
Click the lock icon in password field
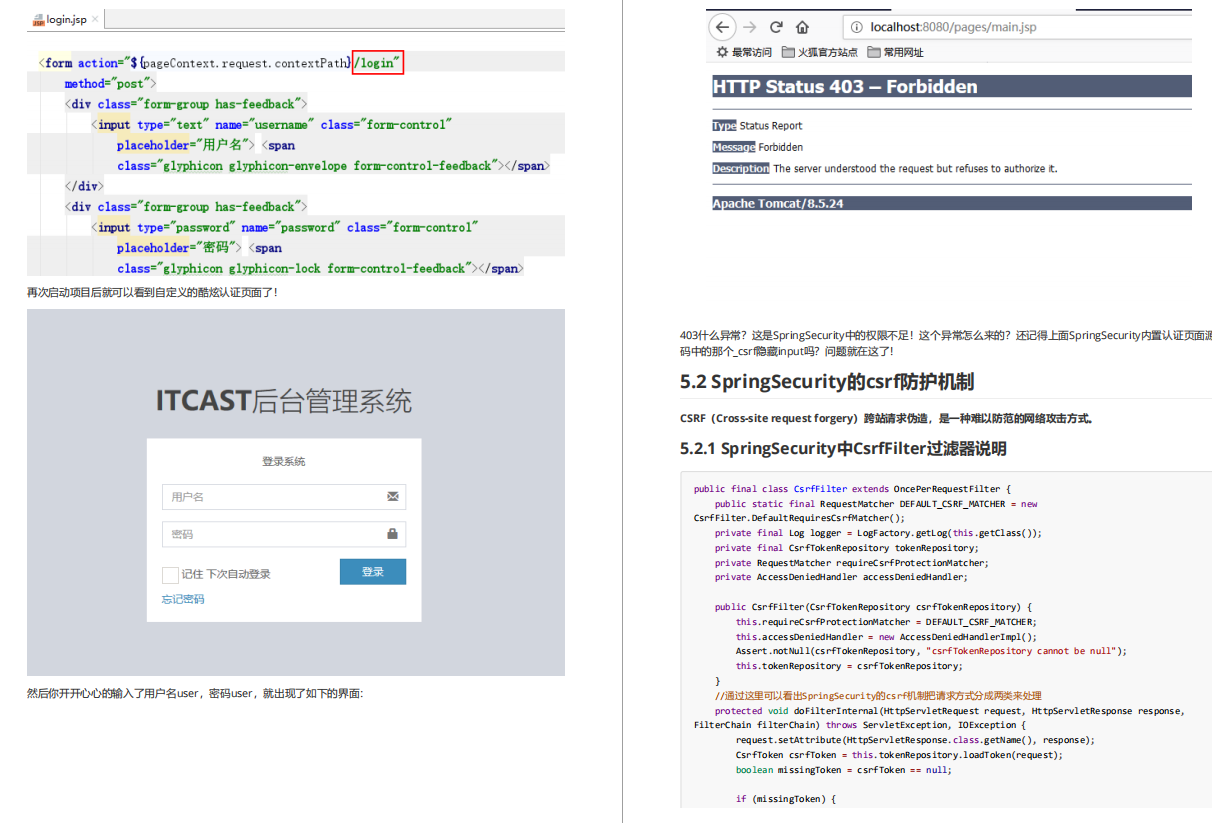tap(392, 534)
